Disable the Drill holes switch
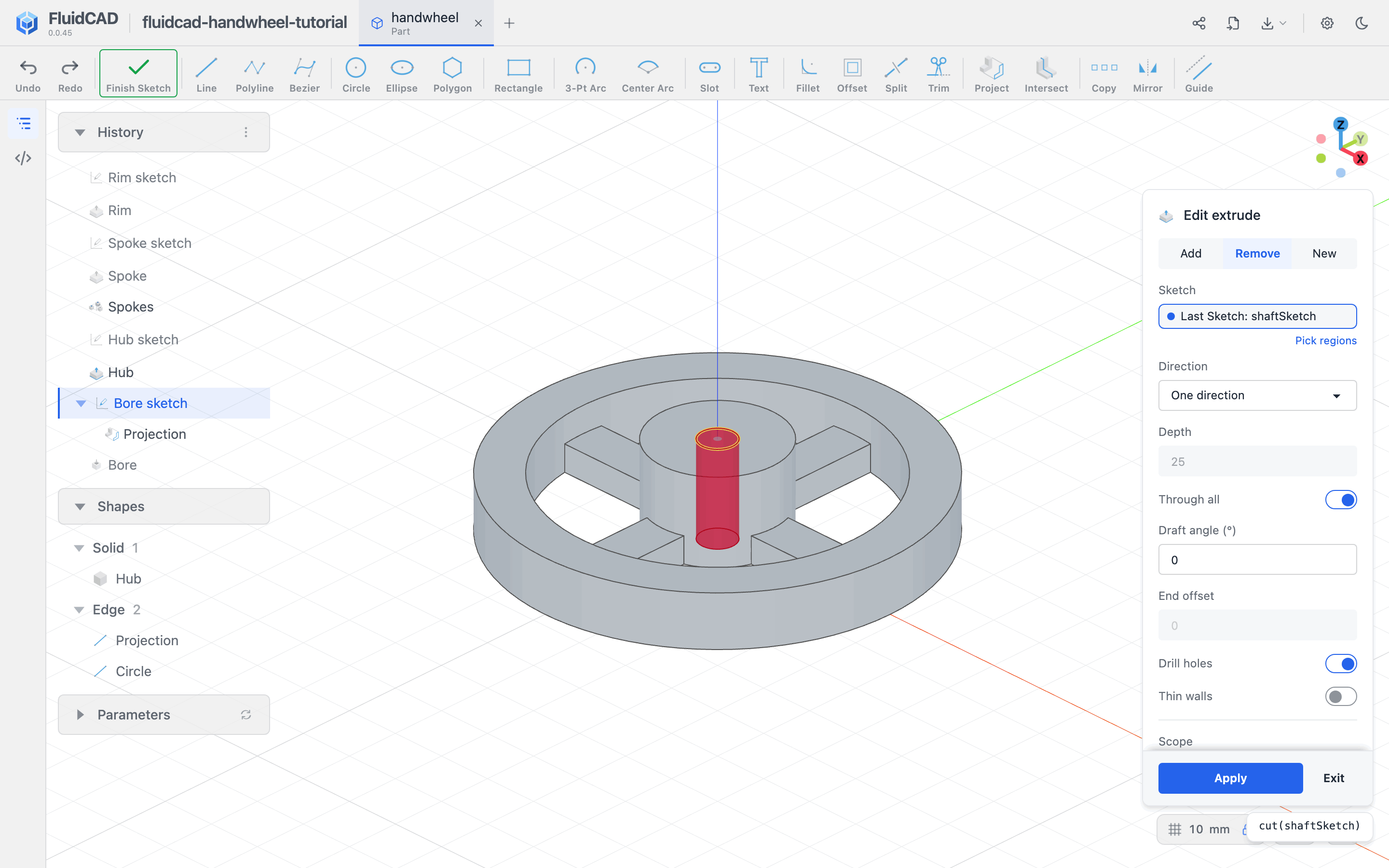The width and height of the screenshot is (1389, 868). 1341,664
